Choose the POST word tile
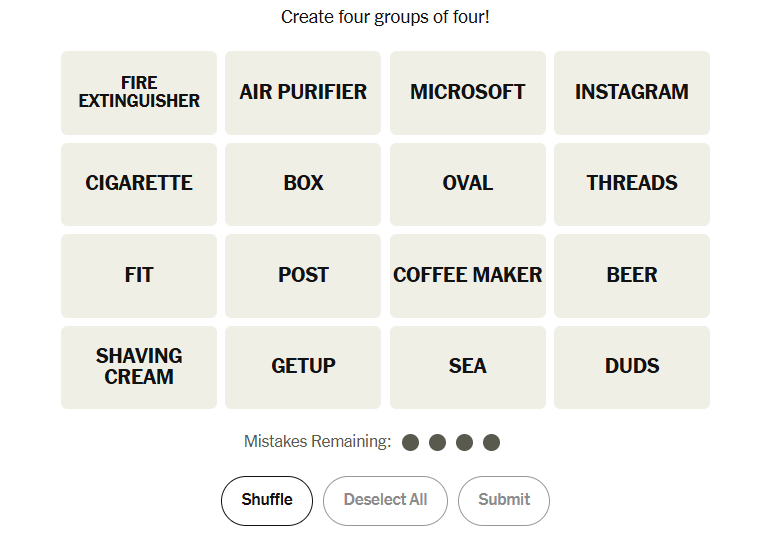Screen dimensions: 769x540 pyautogui.click(x=303, y=276)
